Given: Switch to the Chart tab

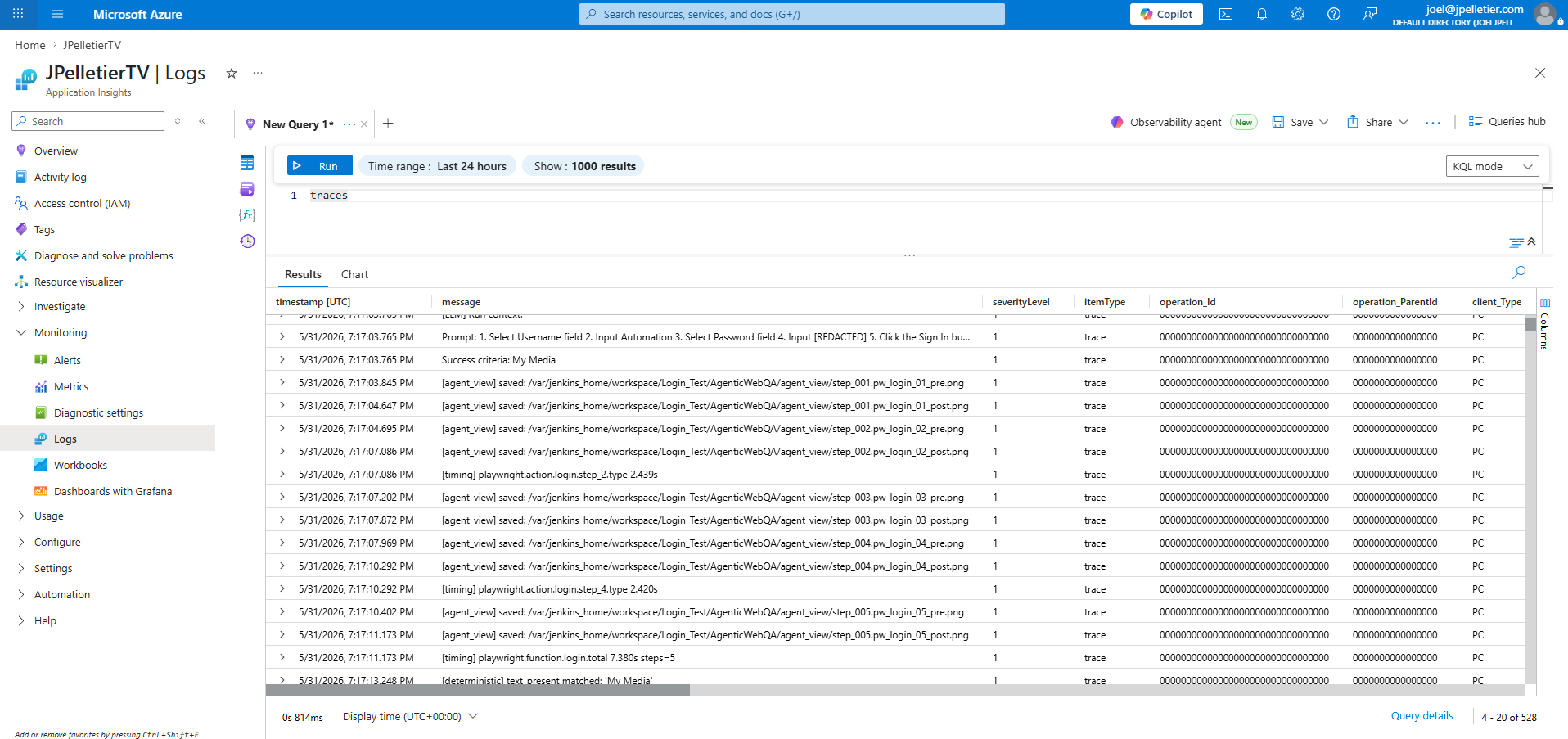Looking at the screenshot, I should pos(354,274).
